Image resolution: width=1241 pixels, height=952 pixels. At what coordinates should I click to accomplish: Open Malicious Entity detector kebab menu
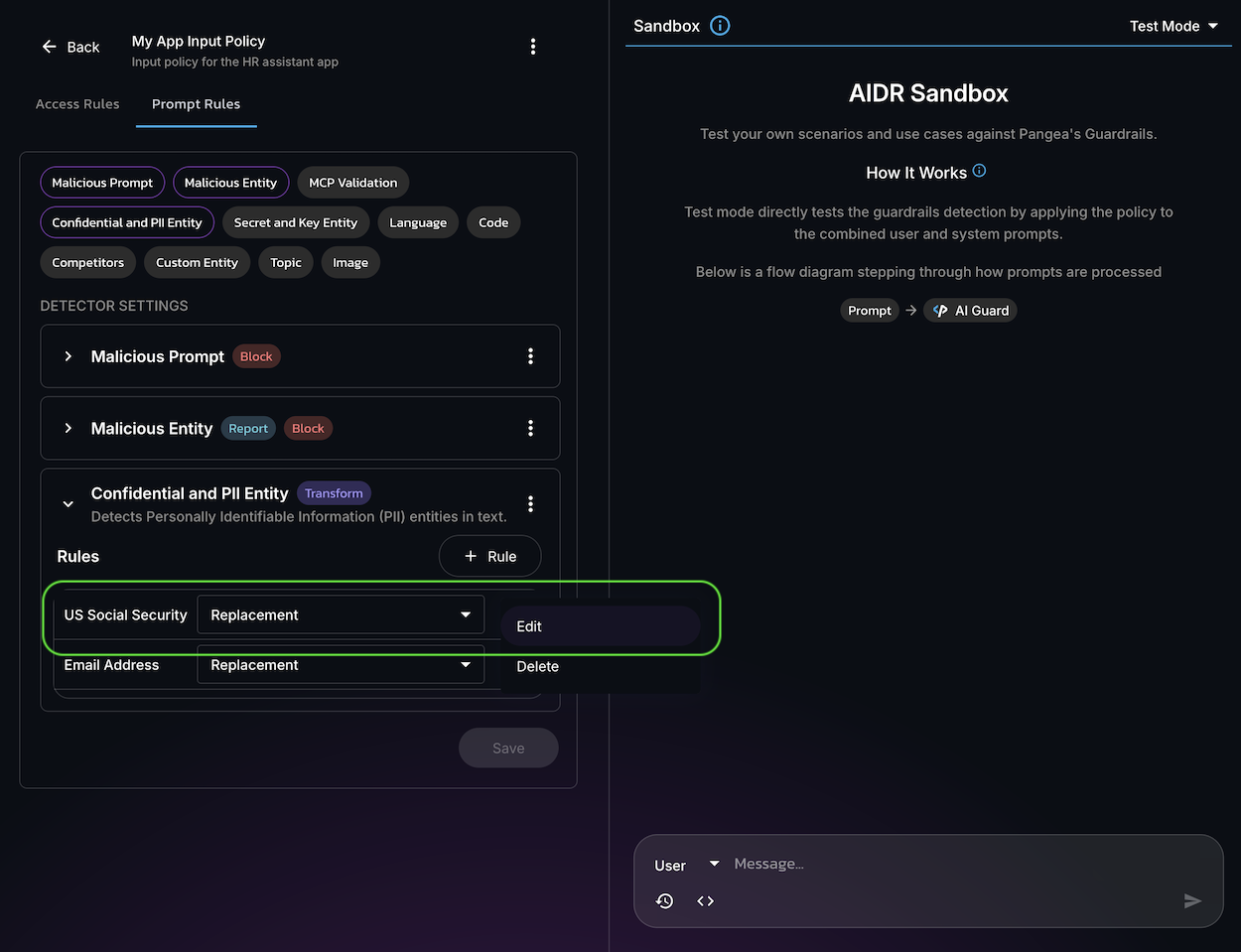click(530, 428)
